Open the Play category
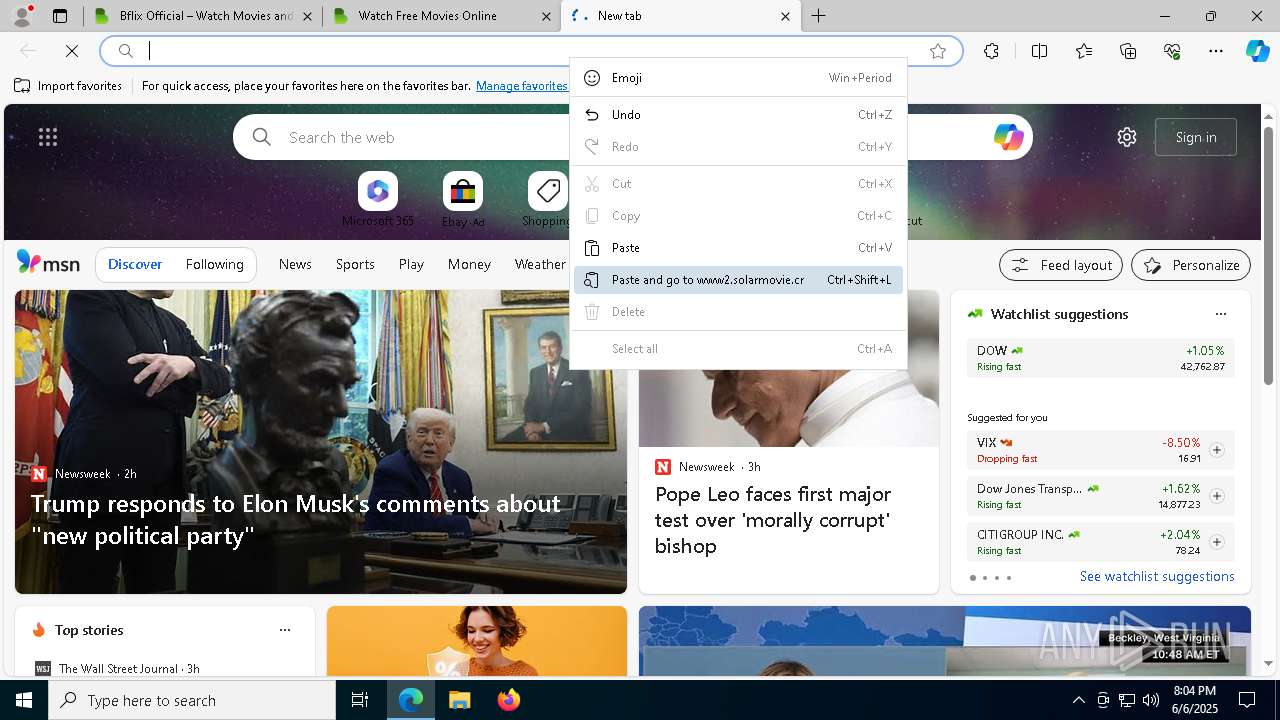The width and height of the screenshot is (1280, 720). 411,264
